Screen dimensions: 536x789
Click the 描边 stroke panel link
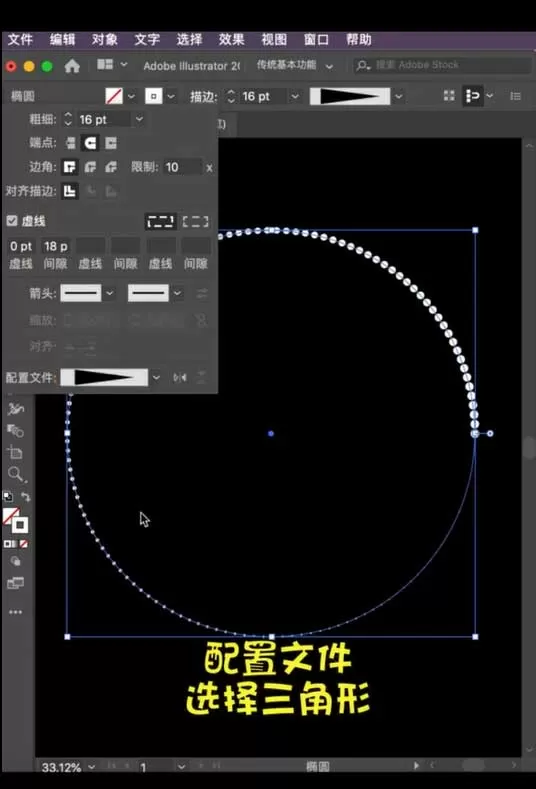pyautogui.click(x=203, y=96)
